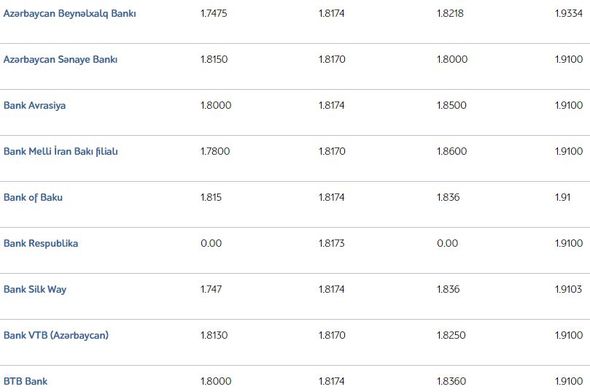Screen dimensions: 590x392
Task: Click the 1.9334 rate in Beynəlxalq Bankı row
Action: point(569,14)
